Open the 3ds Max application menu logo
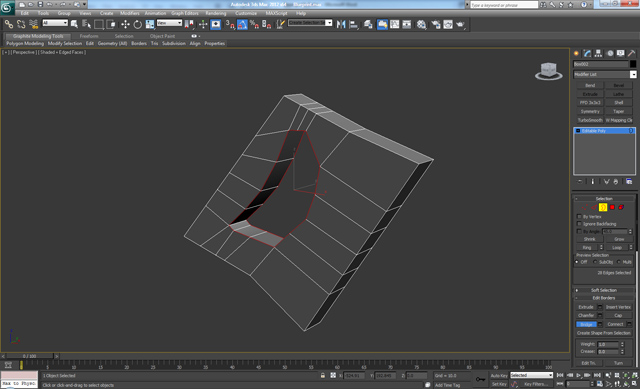 7,7
